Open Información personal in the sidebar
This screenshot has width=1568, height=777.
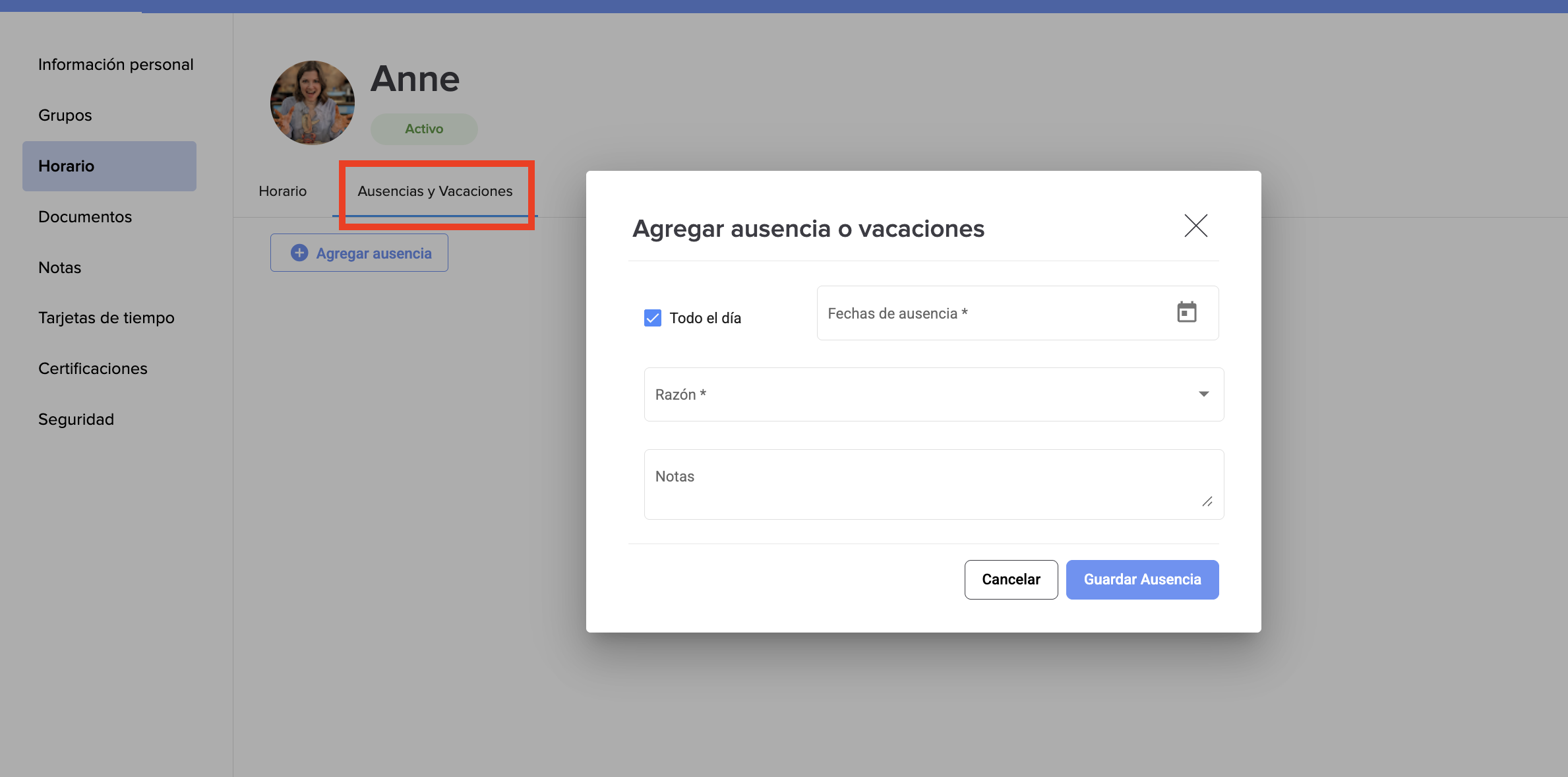pyautogui.click(x=115, y=65)
